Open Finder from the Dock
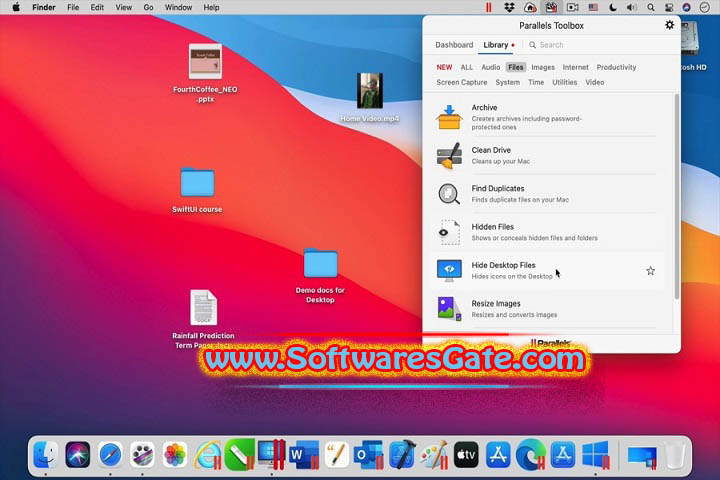The width and height of the screenshot is (720, 480). click(45, 455)
